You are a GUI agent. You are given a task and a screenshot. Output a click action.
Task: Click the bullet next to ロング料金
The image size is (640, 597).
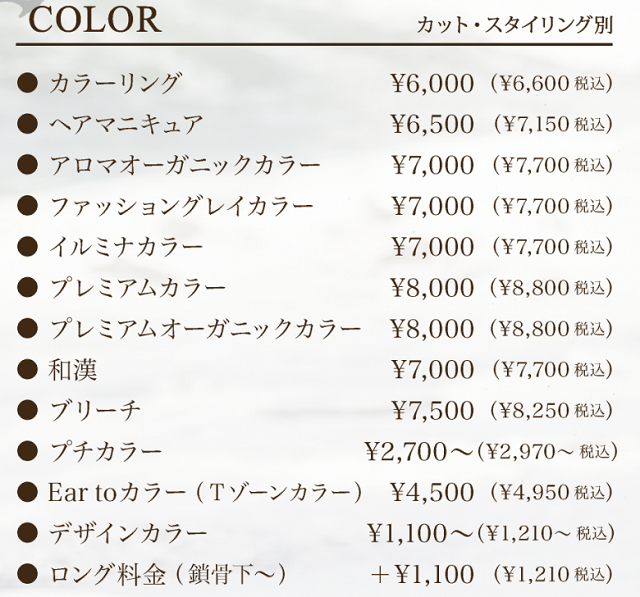[x=27, y=574]
